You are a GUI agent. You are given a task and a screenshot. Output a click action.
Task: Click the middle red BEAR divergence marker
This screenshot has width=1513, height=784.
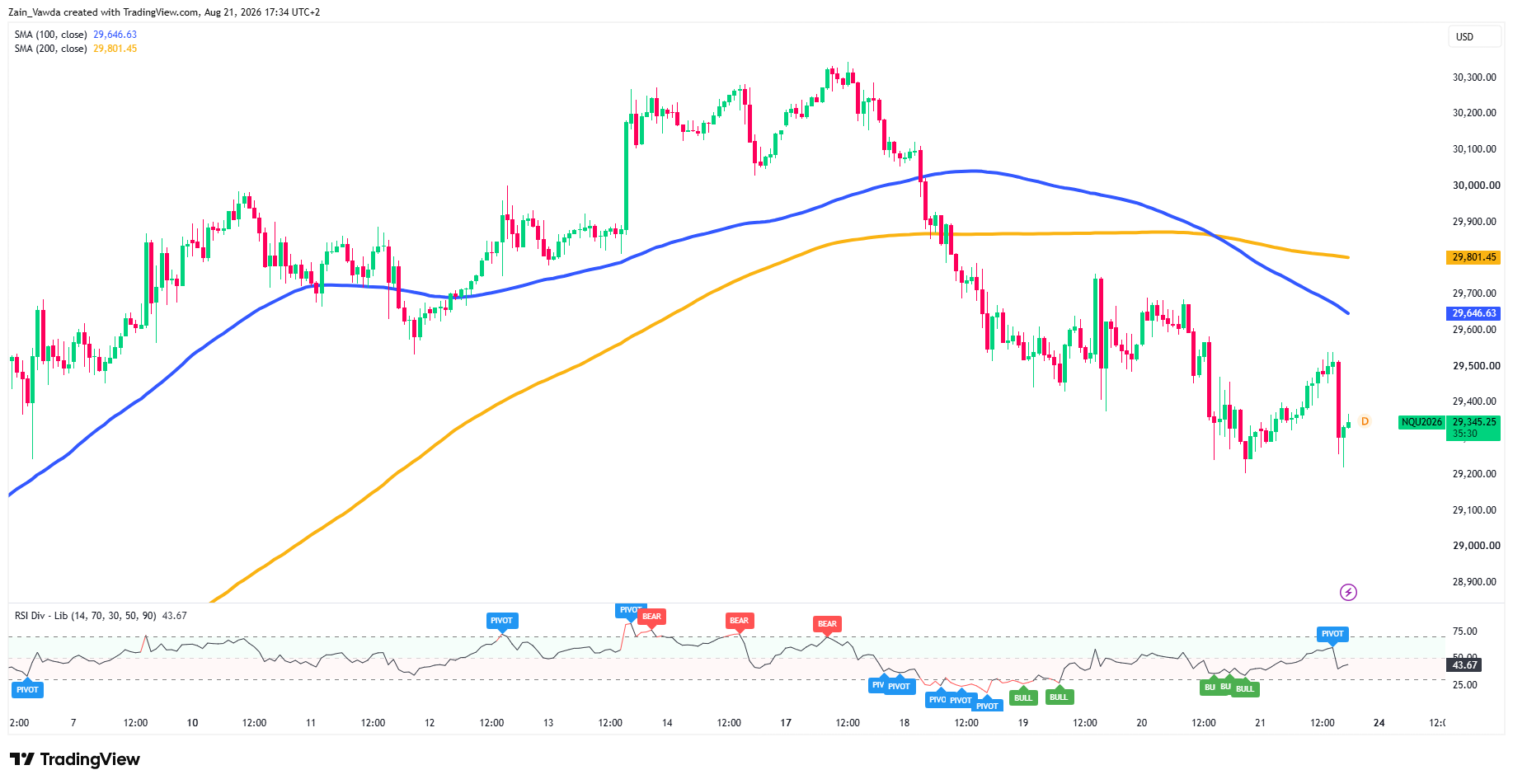tap(739, 621)
